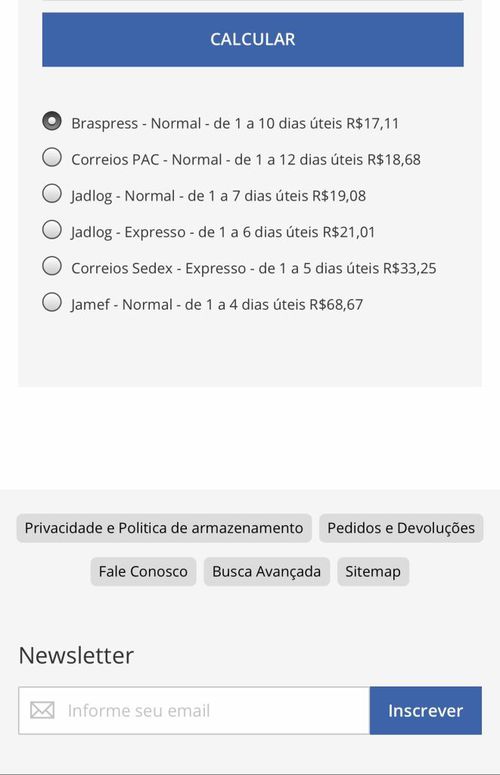Click the blue CALCULAR button
Viewport: 500px width, 775px height.
tap(252, 40)
